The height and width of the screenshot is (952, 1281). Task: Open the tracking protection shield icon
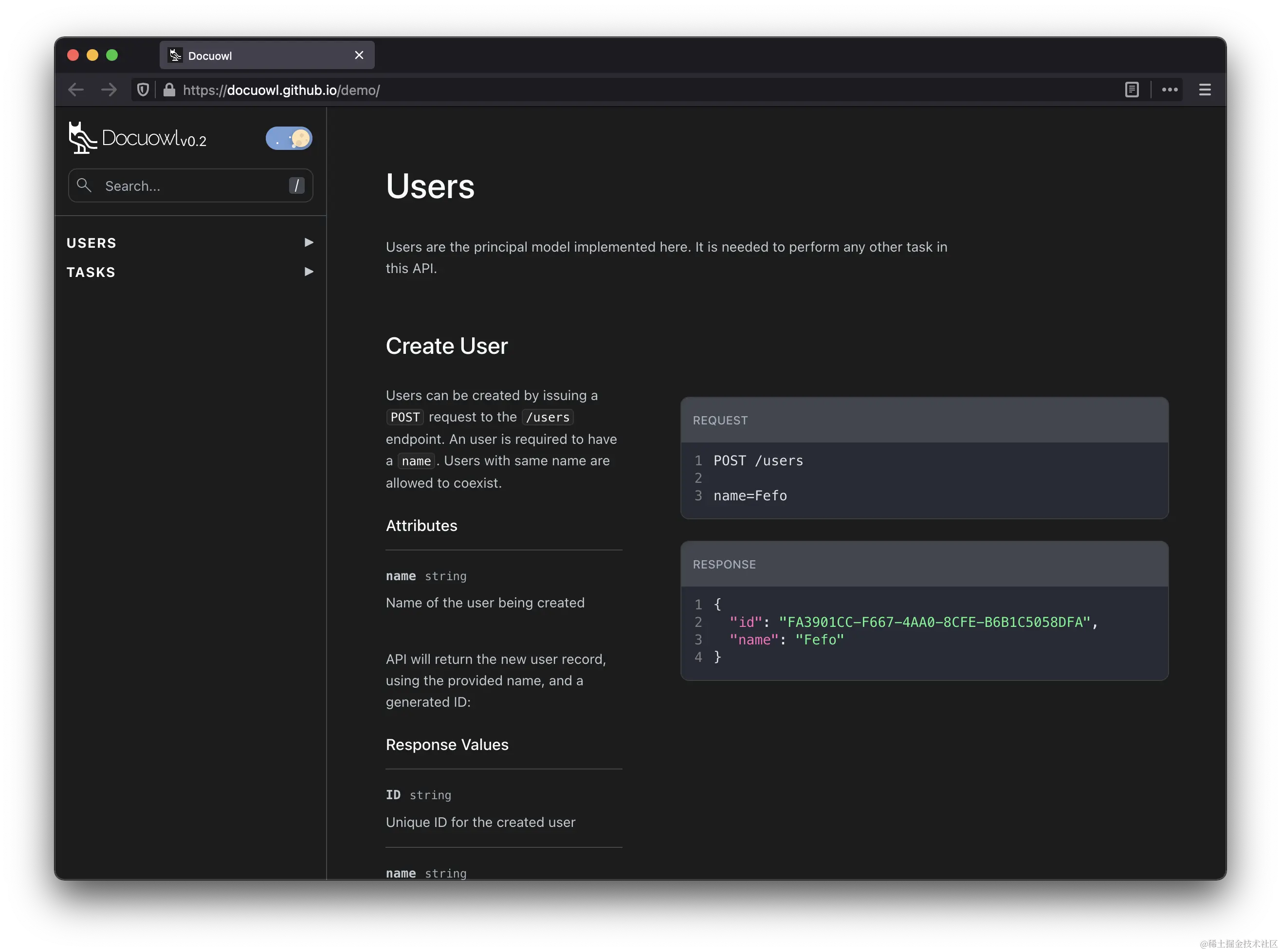143,90
